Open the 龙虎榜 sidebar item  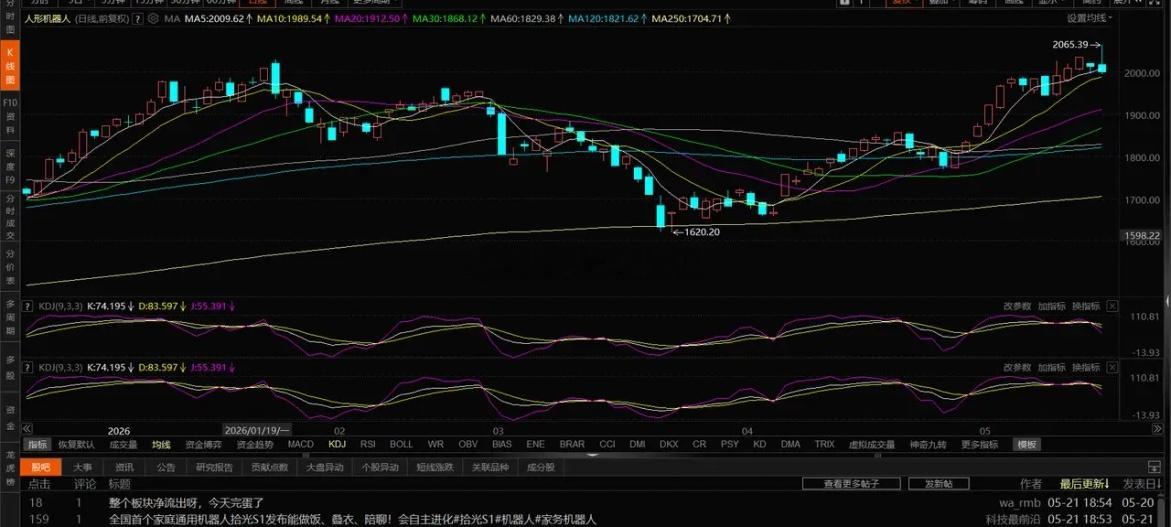point(10,467)
